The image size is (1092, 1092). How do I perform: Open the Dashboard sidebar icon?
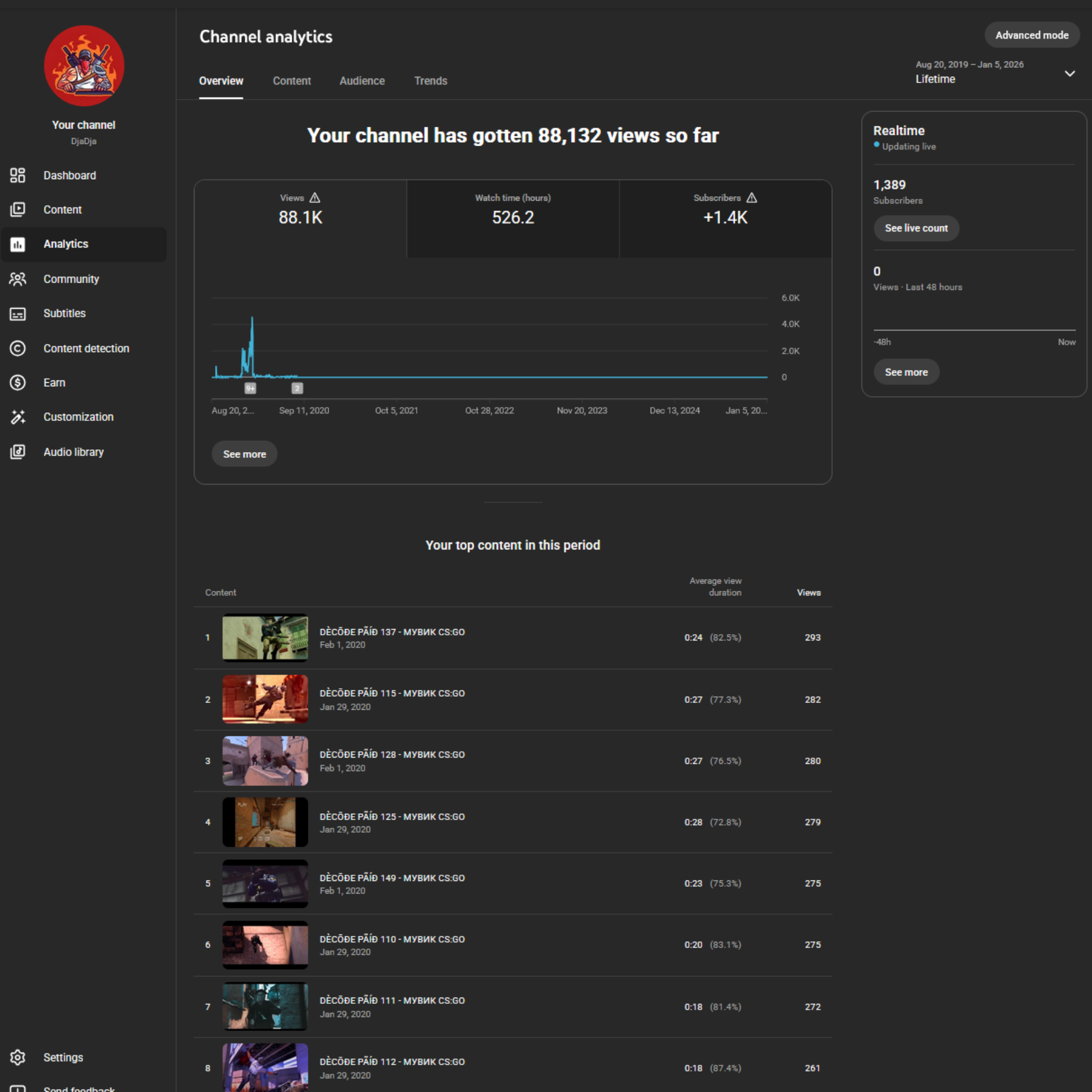pyautogui.click(x=18, y=175)
